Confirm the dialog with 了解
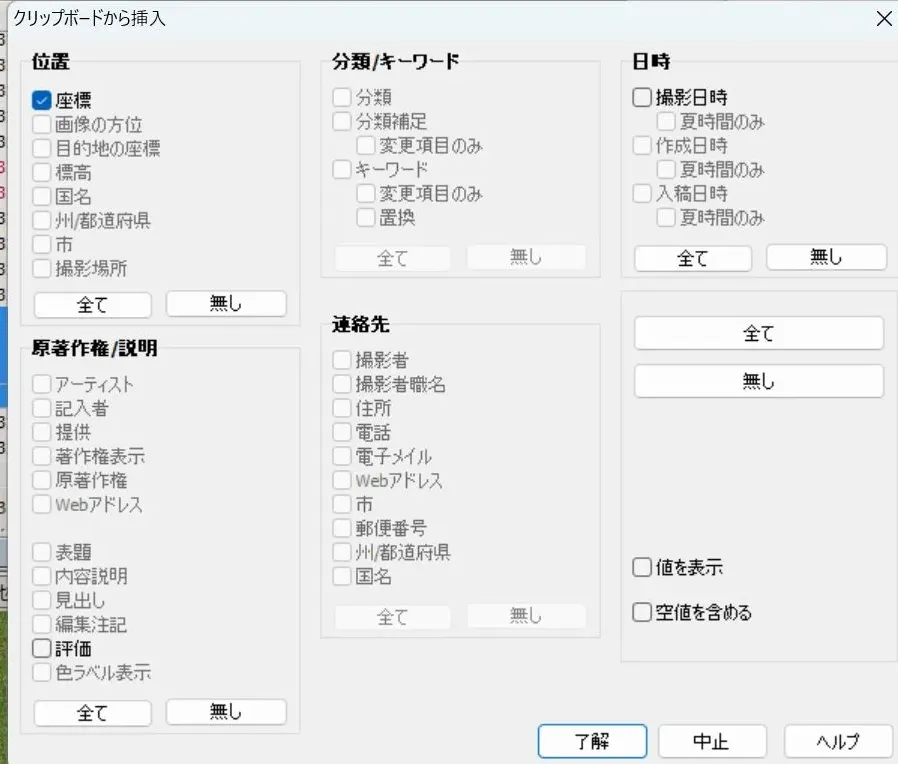This screenshot has width=898, height=764. click(592, 742)
